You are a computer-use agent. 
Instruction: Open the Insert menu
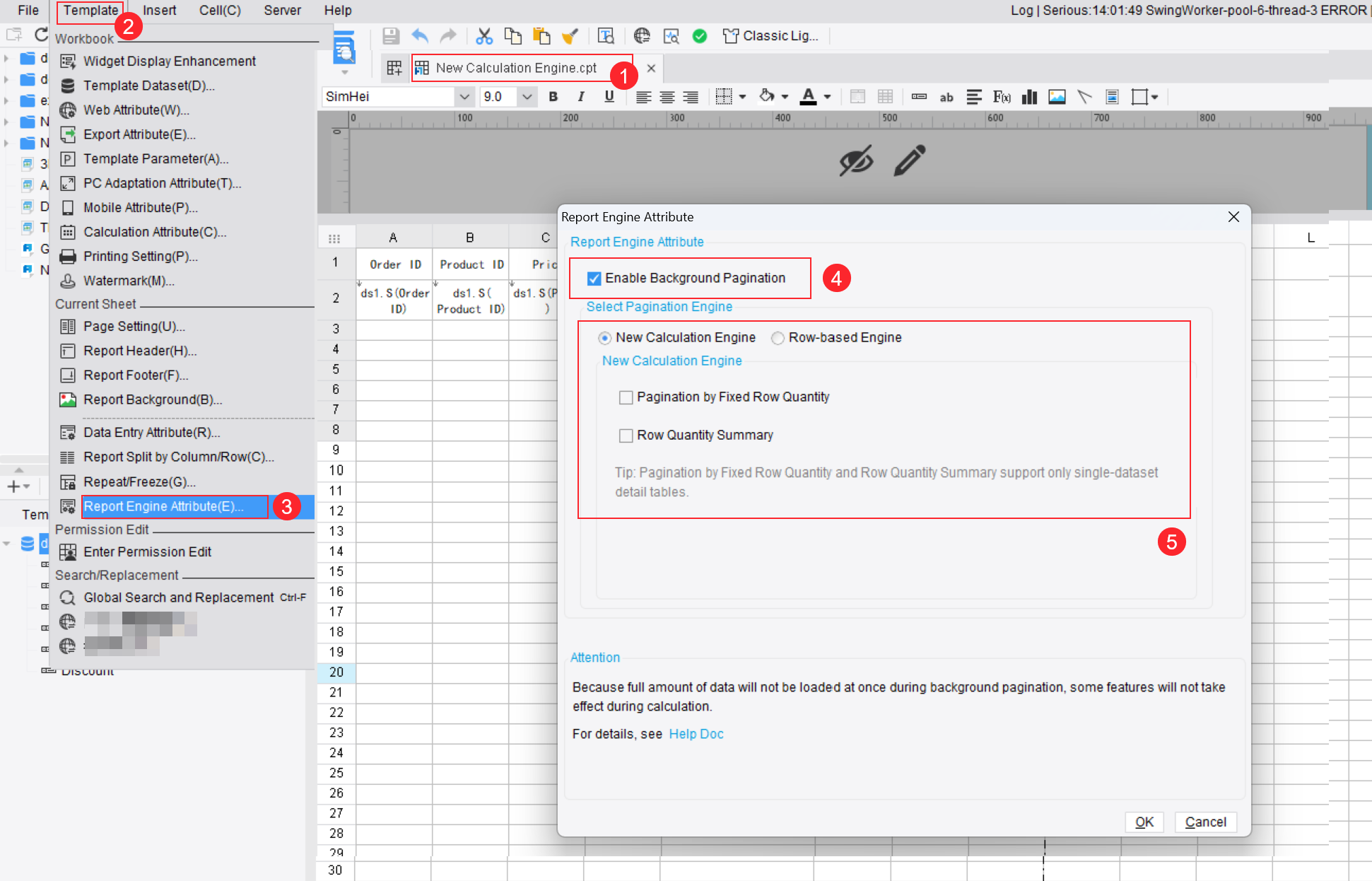[160, 11]
